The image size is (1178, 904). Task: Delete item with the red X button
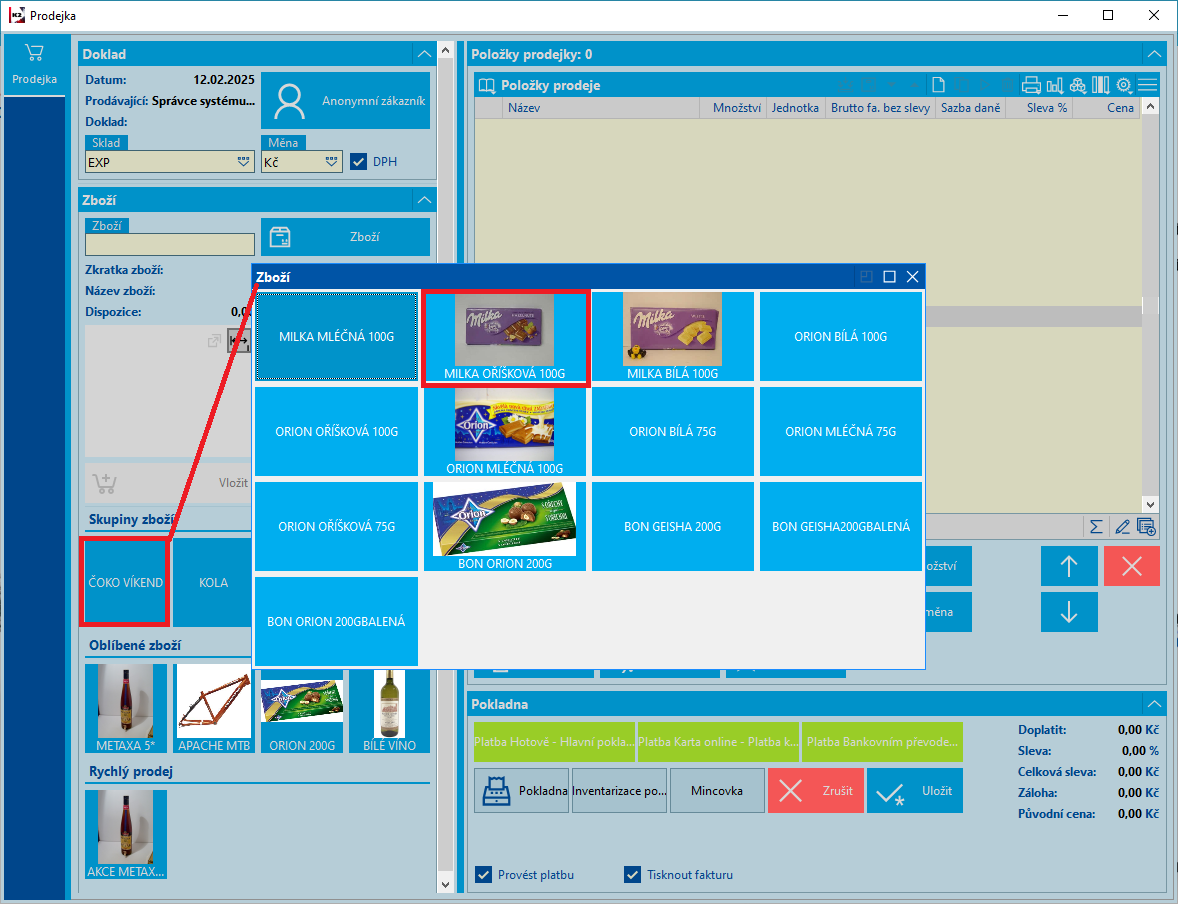pyautogui.click(x=1131, y=566)
